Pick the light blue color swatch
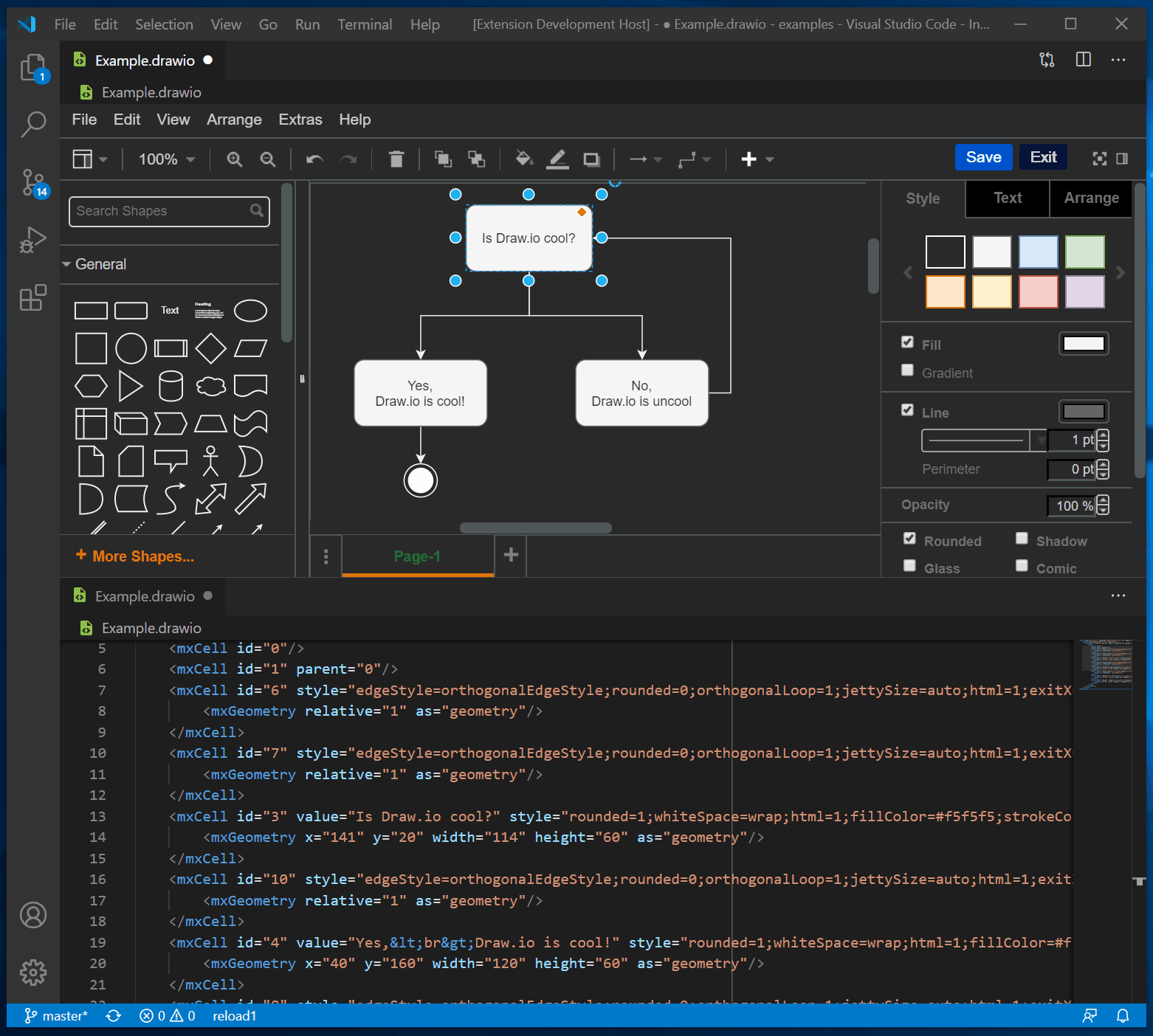The image size is (1153, 1036). tap(1039, 252)
